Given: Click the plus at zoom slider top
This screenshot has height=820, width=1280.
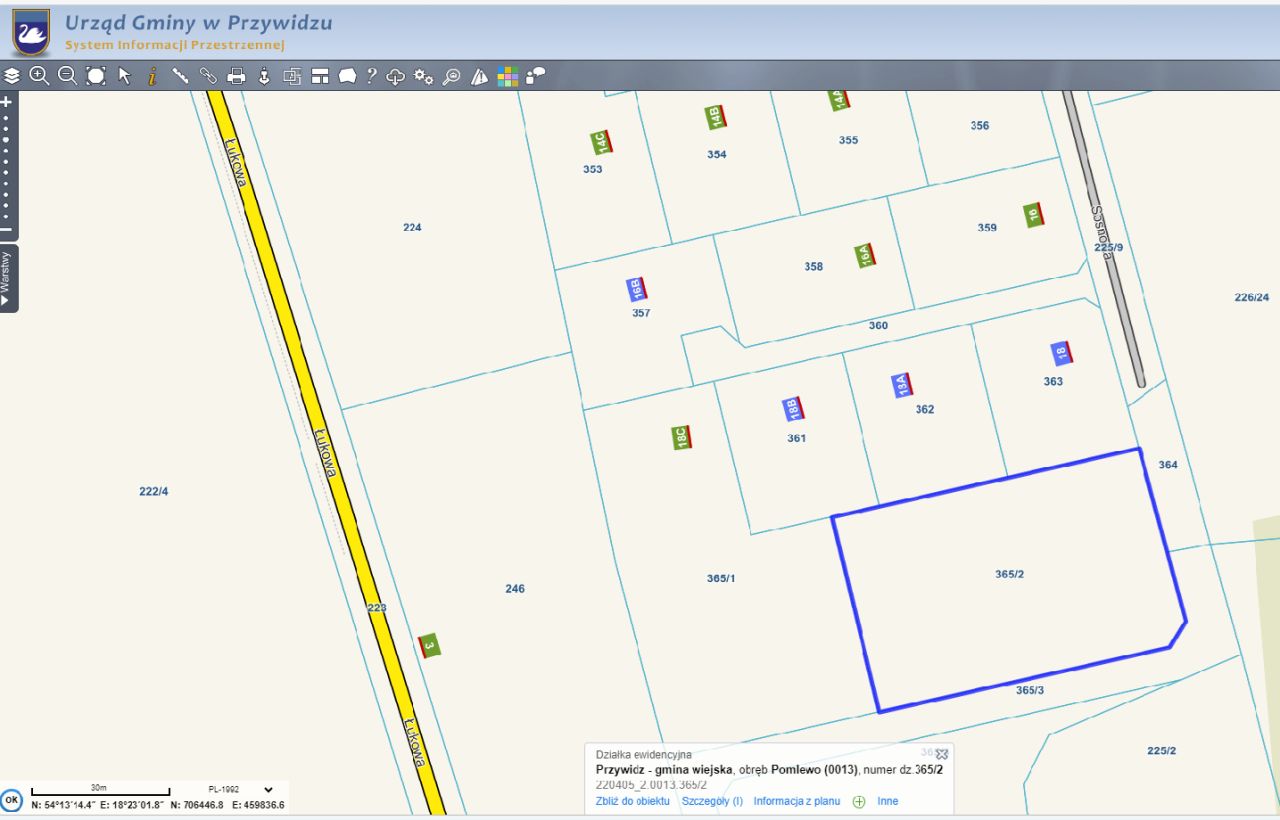Looking at the screenshot, I should 7,102.
